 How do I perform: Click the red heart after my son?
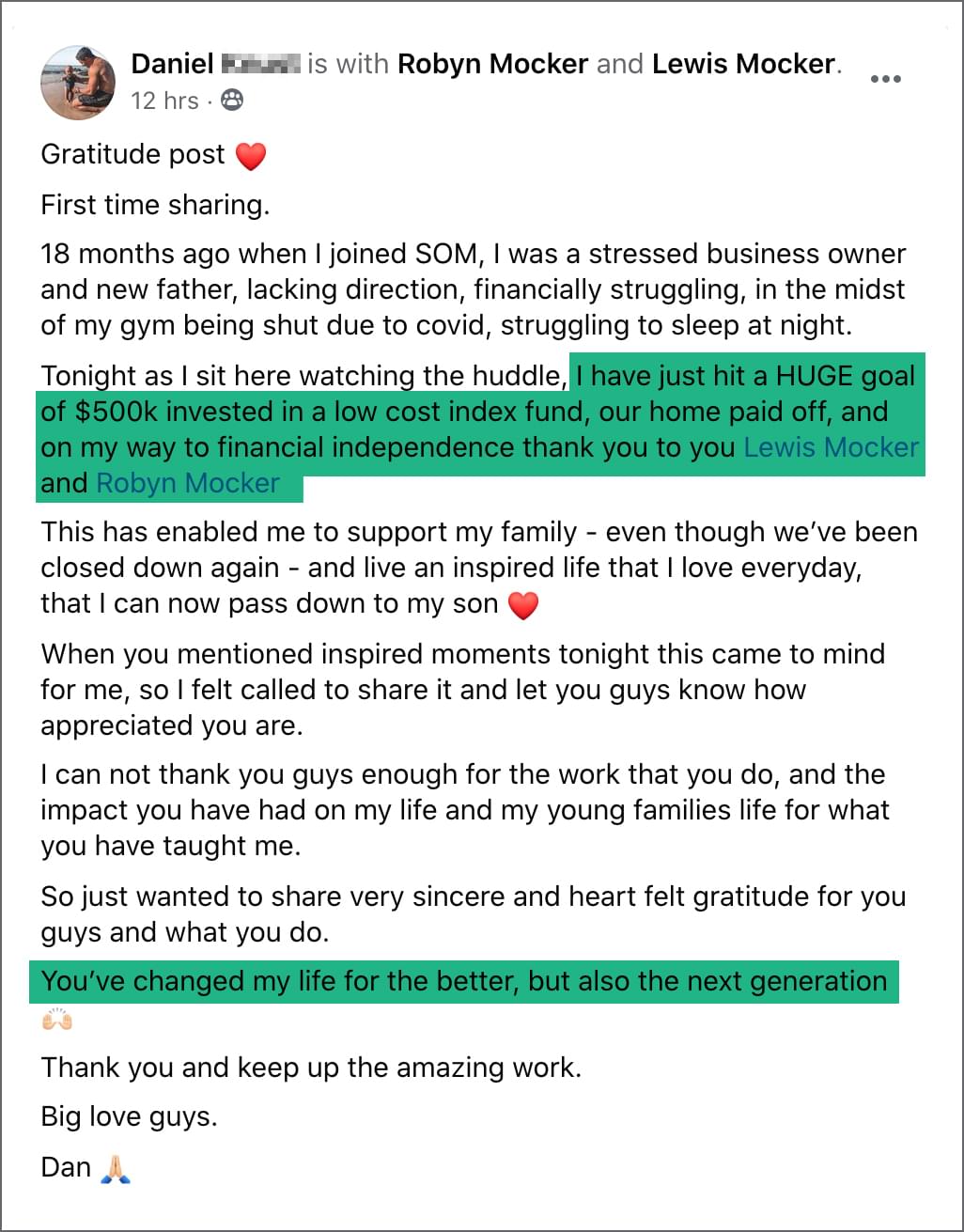[x=523, y=605]
